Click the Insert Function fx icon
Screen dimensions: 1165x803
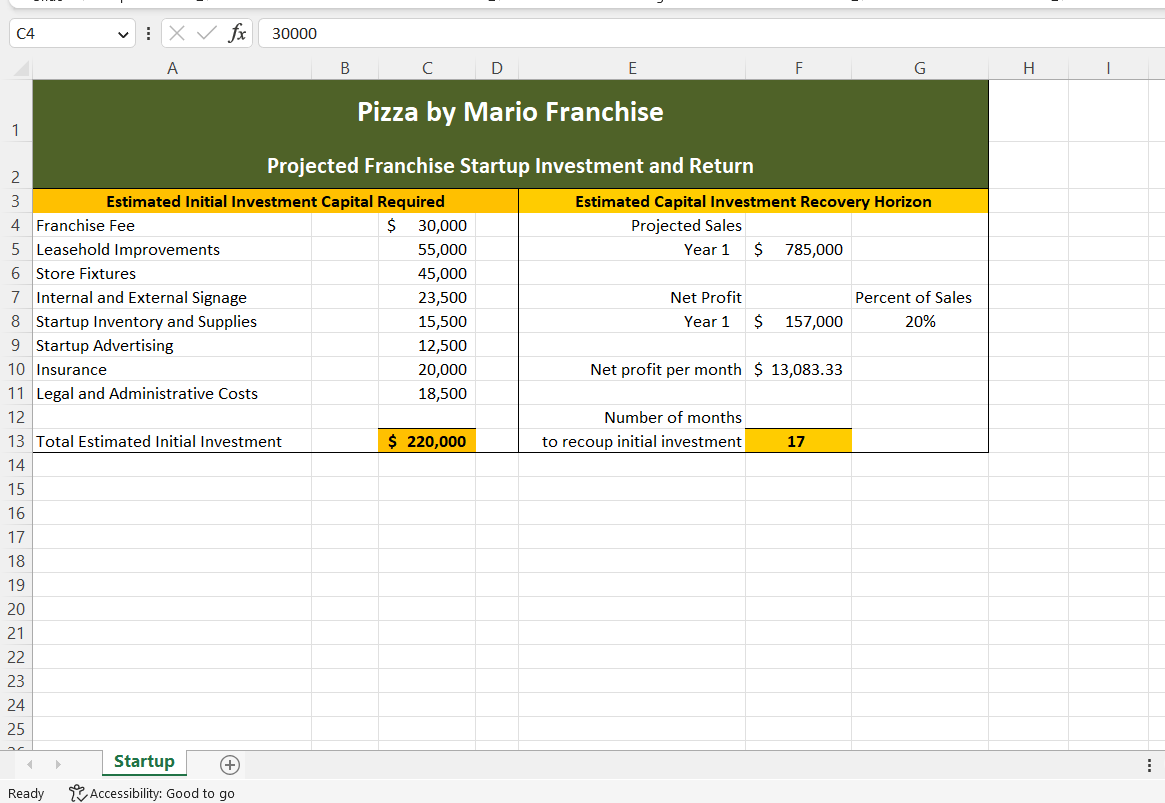(x=237, y=33)
